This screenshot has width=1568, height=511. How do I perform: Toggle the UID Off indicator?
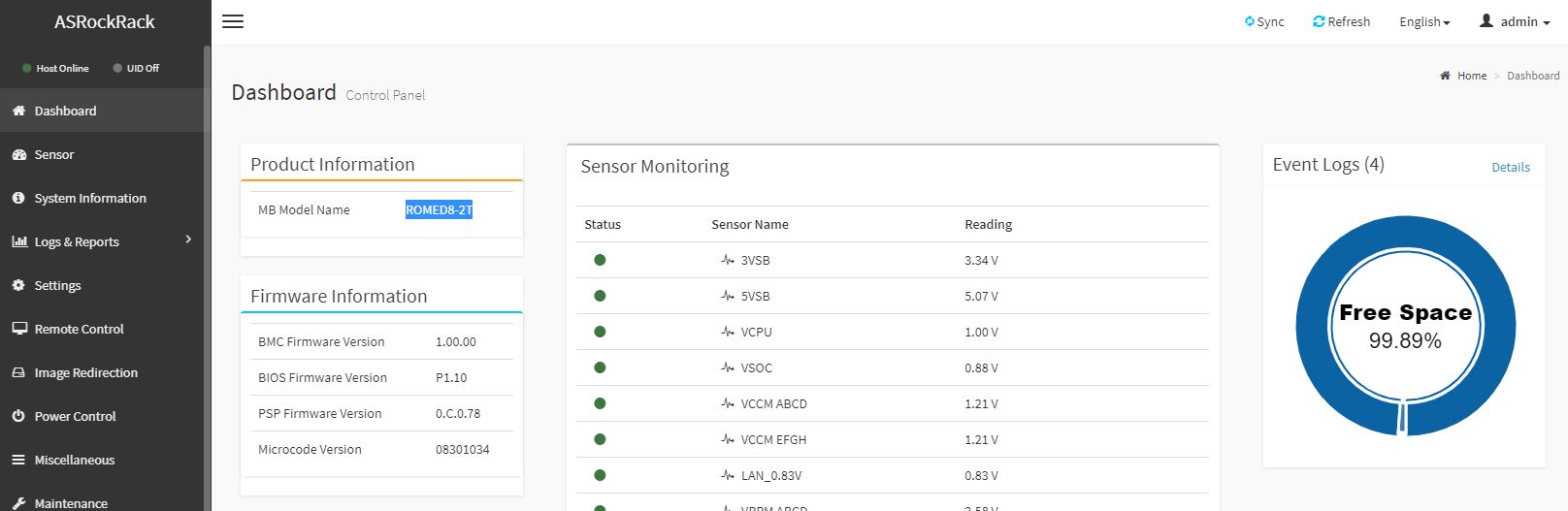click(136, 68)
